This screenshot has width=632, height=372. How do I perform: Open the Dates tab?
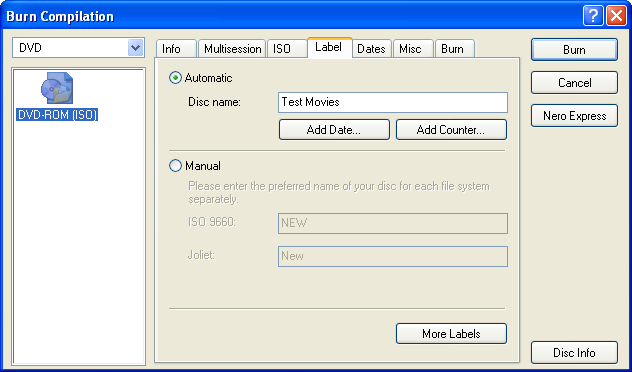pos(372,49)
